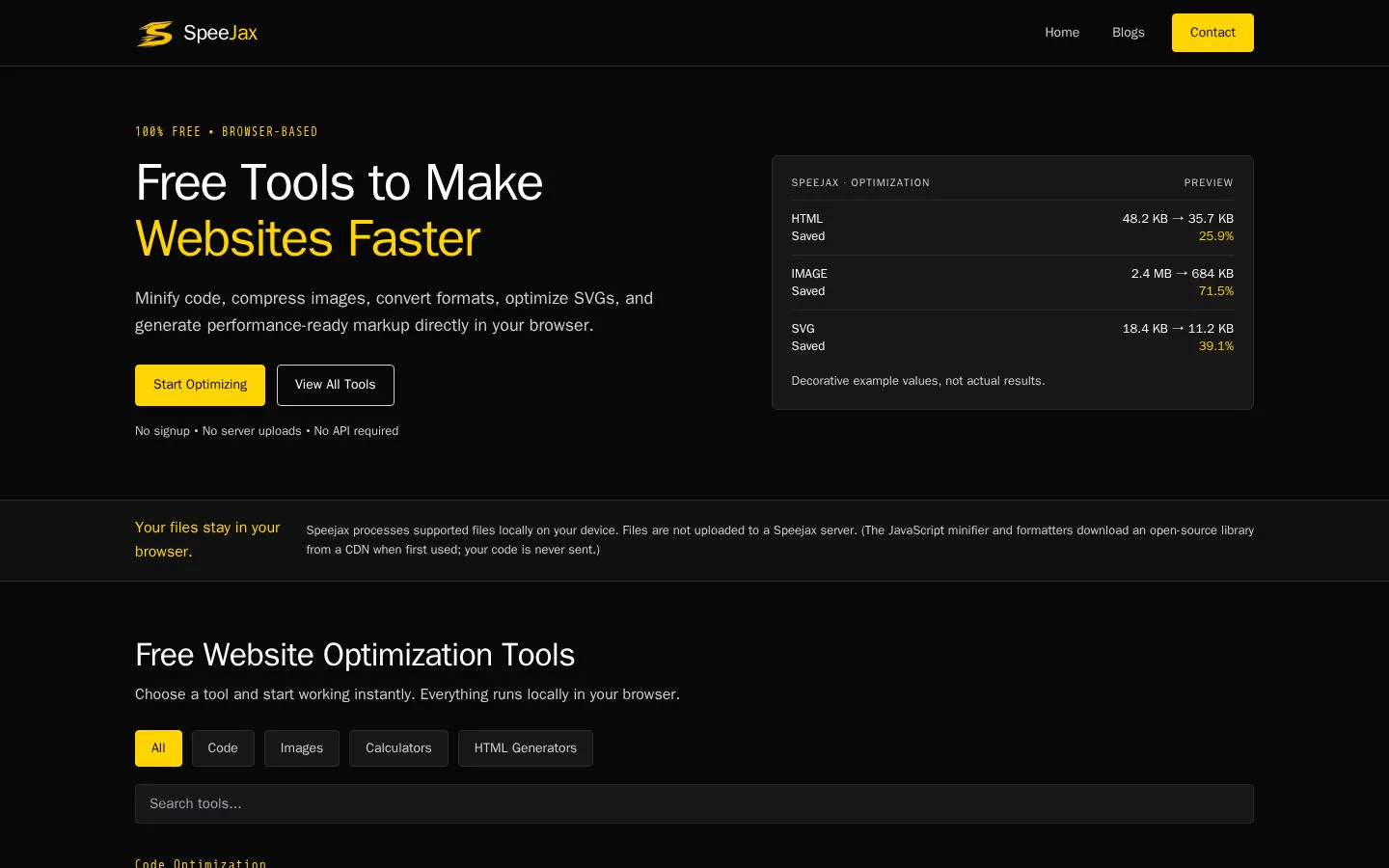Click the 'Minify code, compress images' description
1389x868 pixels.
click(x=395, y=312)
